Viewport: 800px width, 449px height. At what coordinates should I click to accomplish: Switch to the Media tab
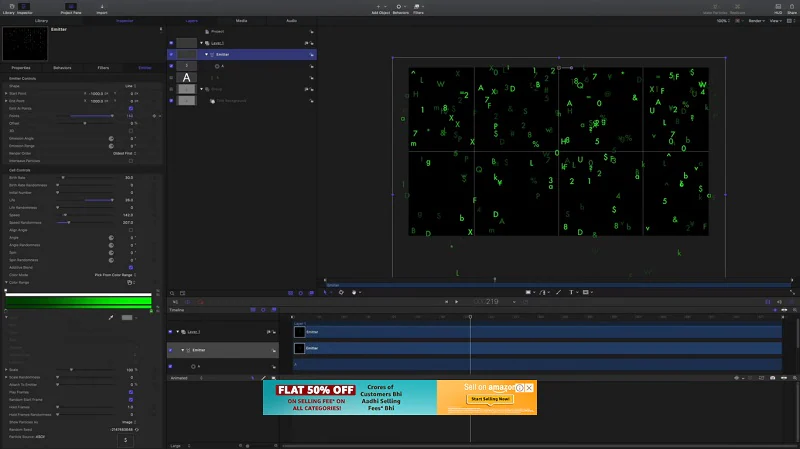click(x=241, y=21)
